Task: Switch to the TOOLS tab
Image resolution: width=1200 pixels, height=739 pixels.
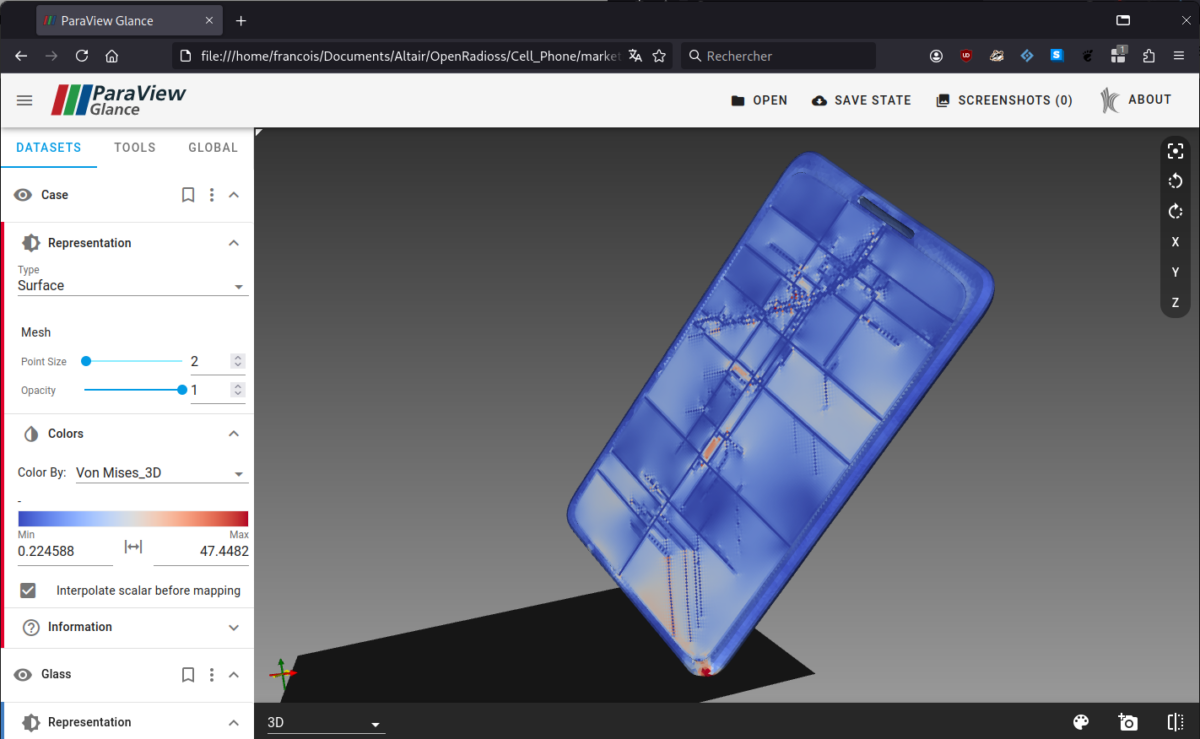Action: [134, 147]
